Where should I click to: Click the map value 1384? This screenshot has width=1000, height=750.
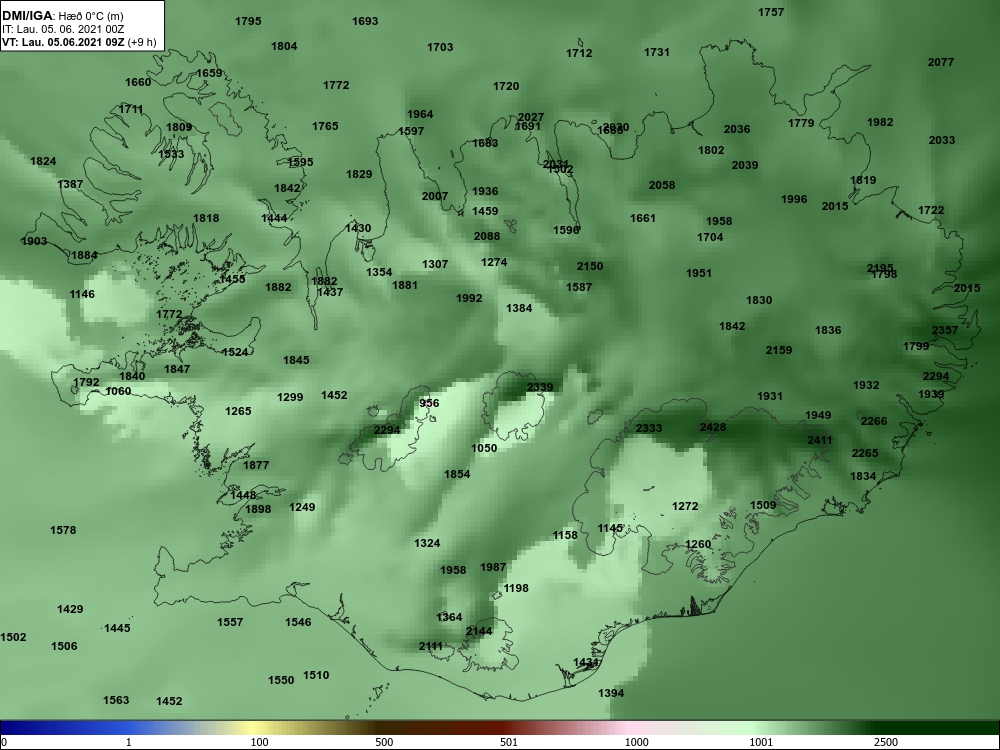519,308
